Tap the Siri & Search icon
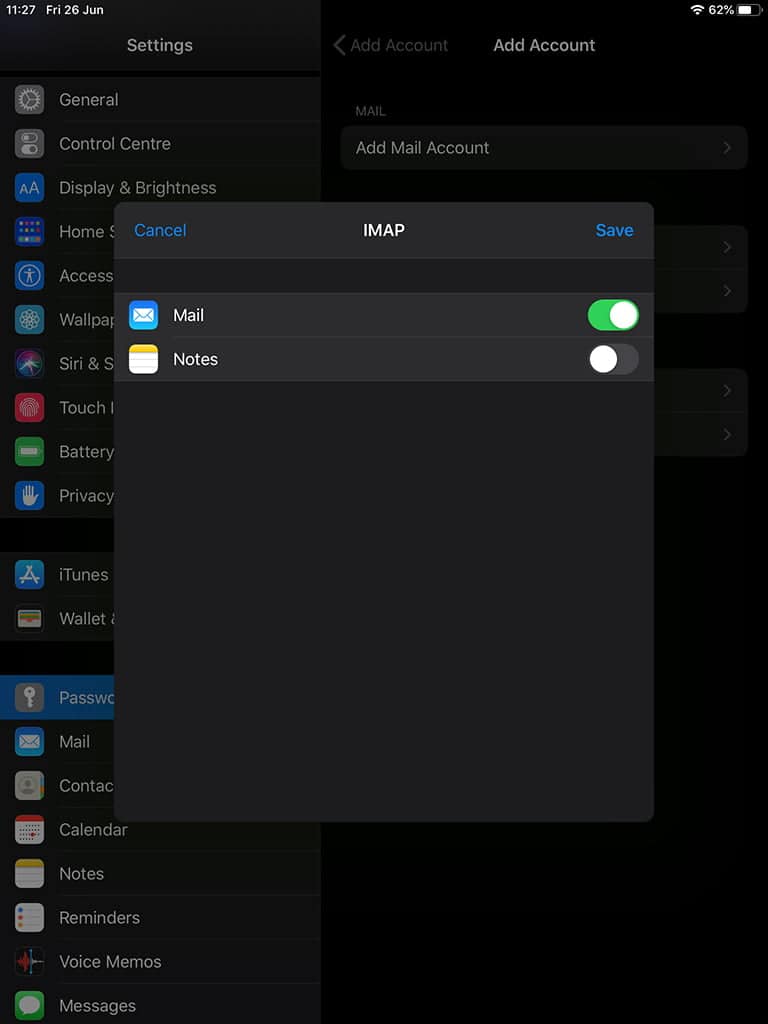Viewport: 768px width, 1024px height. 29,363
